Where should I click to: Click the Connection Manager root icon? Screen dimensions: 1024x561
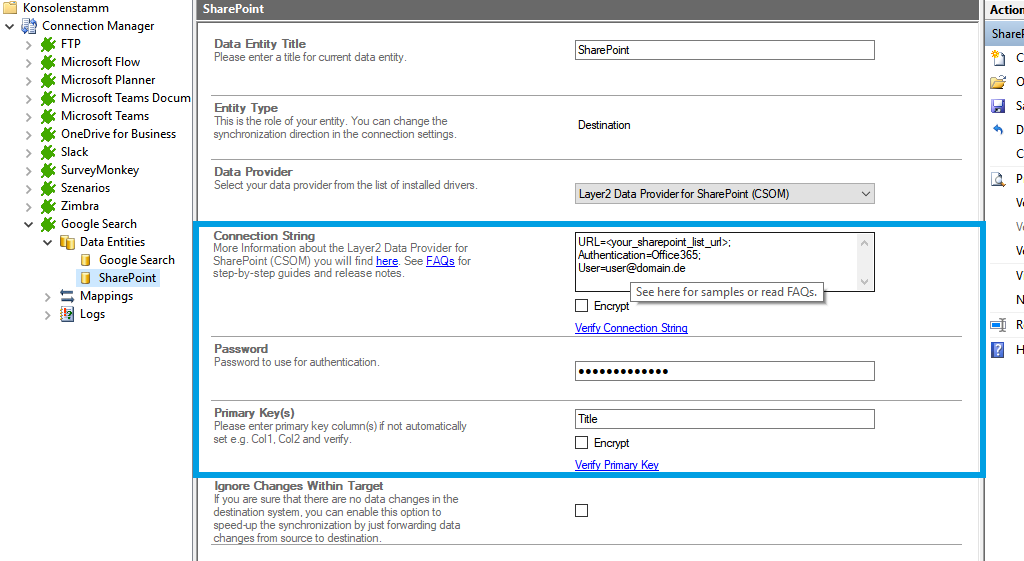pos(29,26)
